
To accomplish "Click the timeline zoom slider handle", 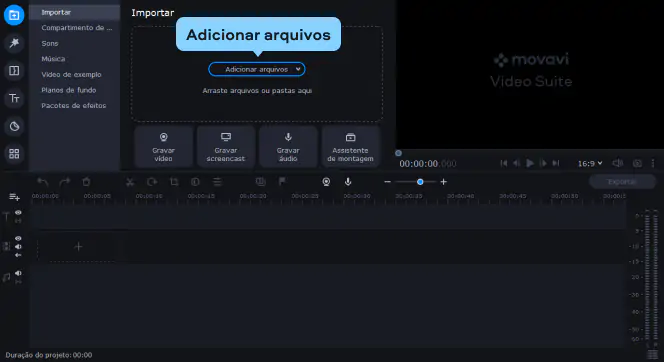I will pos(420,182).
